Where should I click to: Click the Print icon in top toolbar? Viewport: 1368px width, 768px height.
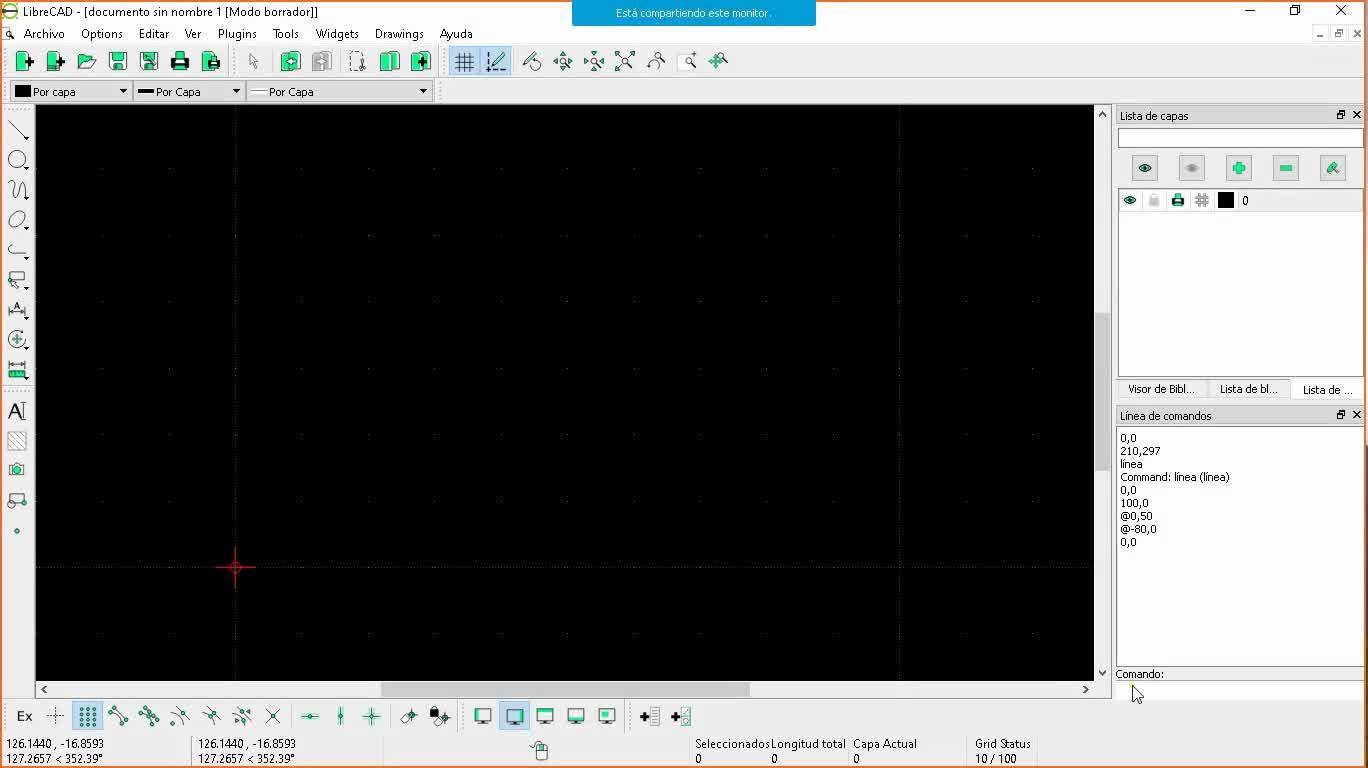coord(180,62)
